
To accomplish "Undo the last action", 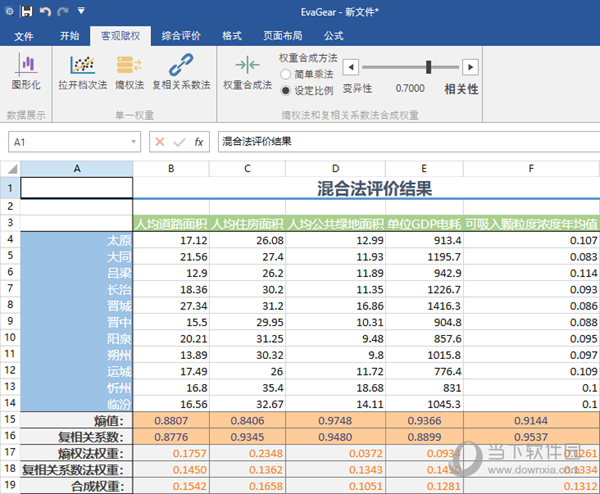I will 45,12.
